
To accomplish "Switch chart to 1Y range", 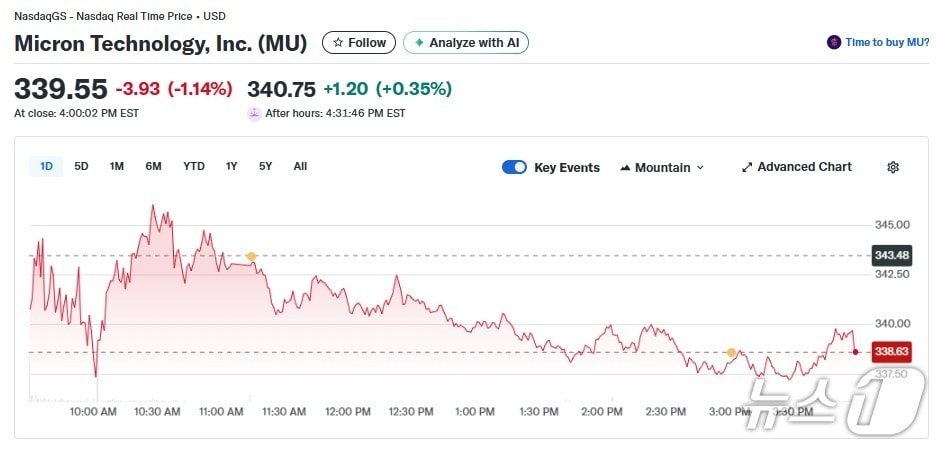I will click(x=232, y=166).
